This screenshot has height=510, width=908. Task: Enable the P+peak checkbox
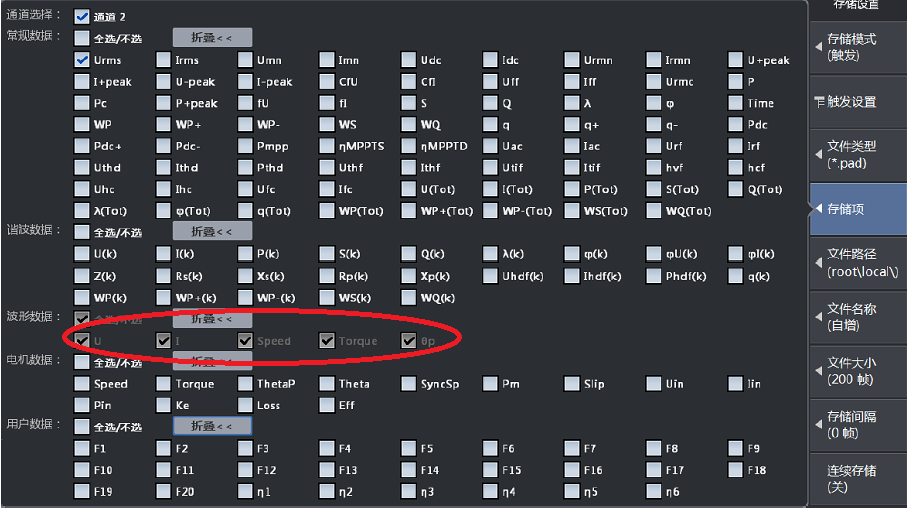163,103
